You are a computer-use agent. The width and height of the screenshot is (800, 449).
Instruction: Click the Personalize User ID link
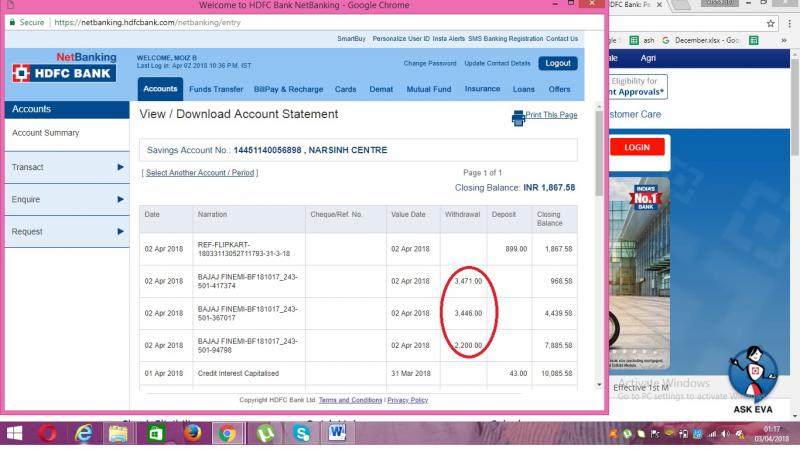pyautogui.click(x=401, y=39)
